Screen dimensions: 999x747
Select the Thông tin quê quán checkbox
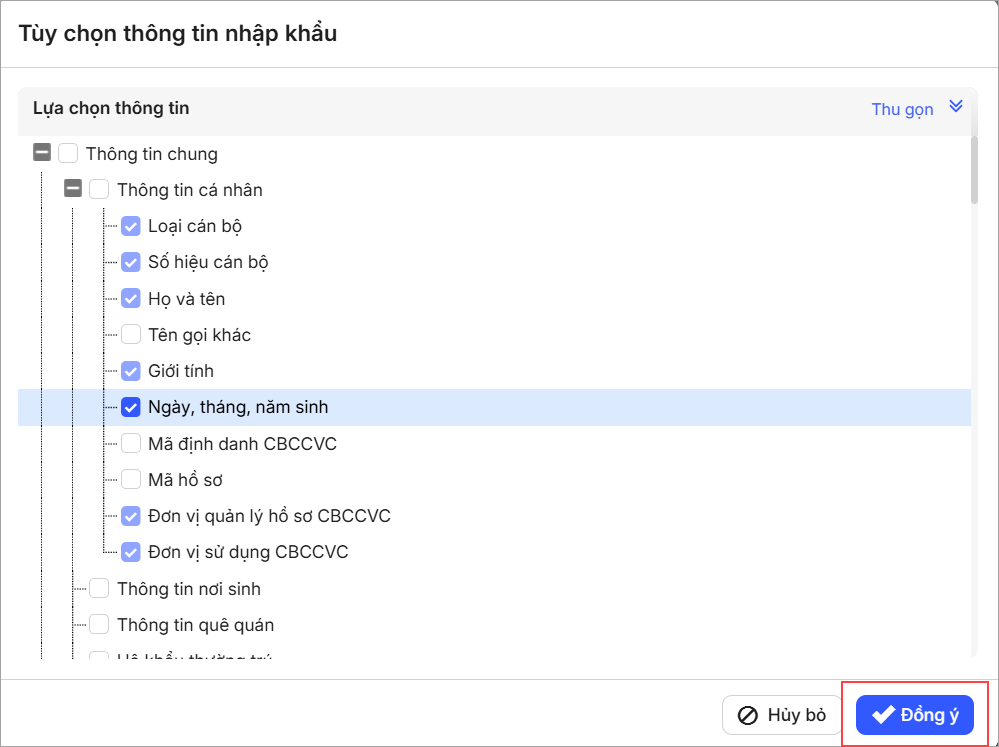pyautogui.click(x=99, y=624)
